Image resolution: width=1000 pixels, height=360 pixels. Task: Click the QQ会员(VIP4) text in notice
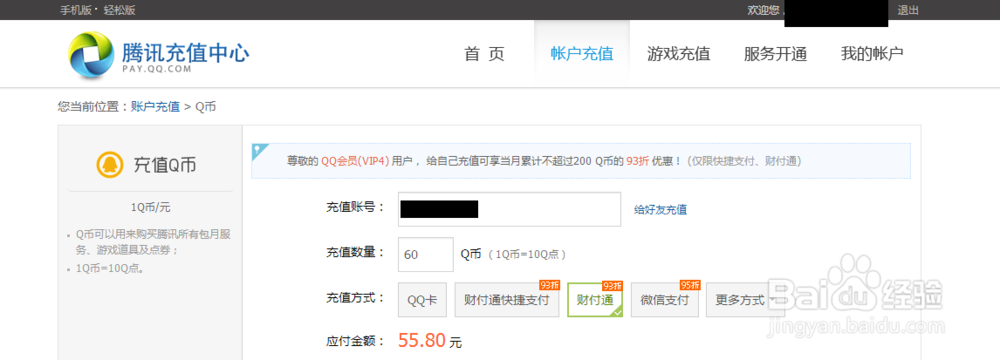(355, 161)
